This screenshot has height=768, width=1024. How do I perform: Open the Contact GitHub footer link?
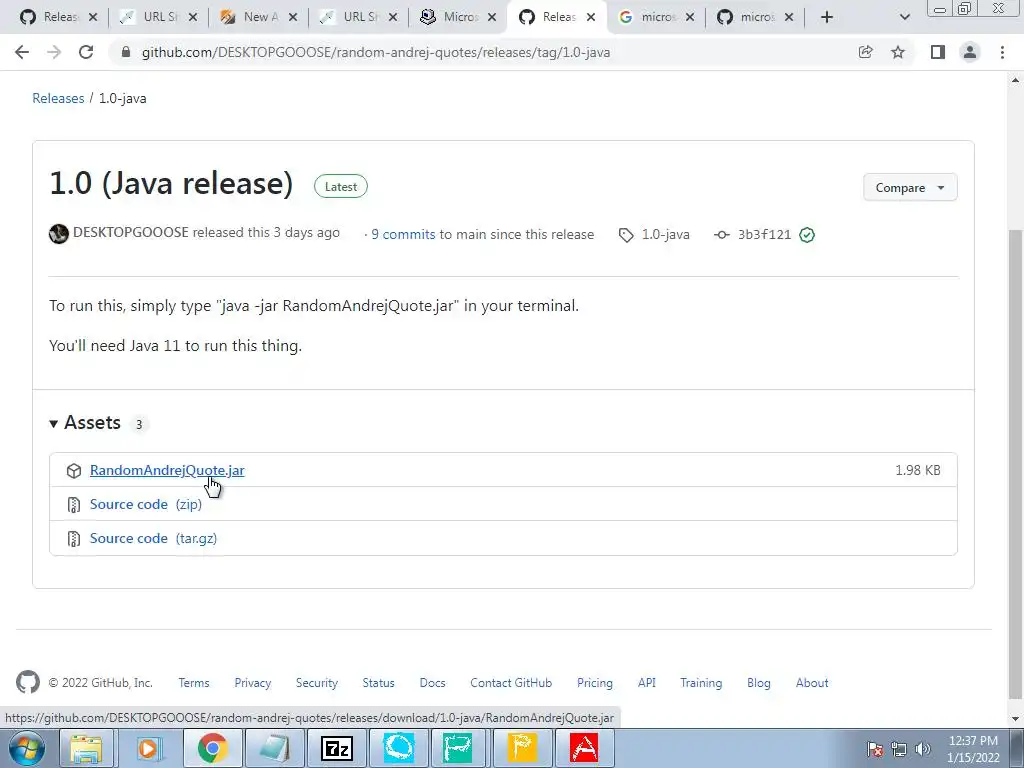click(511, 682)
